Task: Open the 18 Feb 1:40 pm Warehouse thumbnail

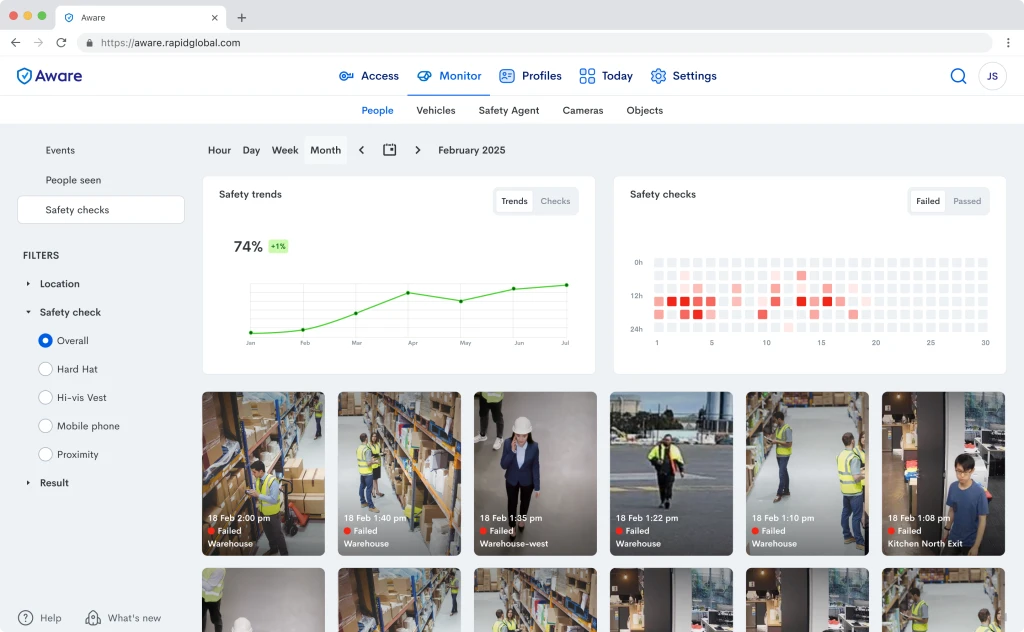Action: coord(399,473)
